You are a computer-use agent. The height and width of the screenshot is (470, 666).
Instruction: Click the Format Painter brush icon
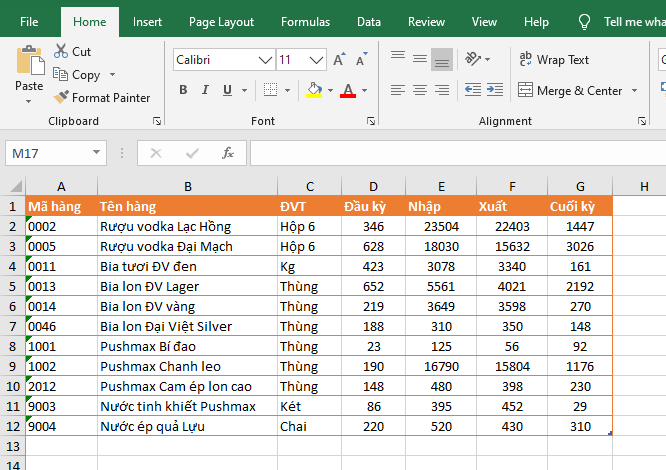click(x=61, y=98)
